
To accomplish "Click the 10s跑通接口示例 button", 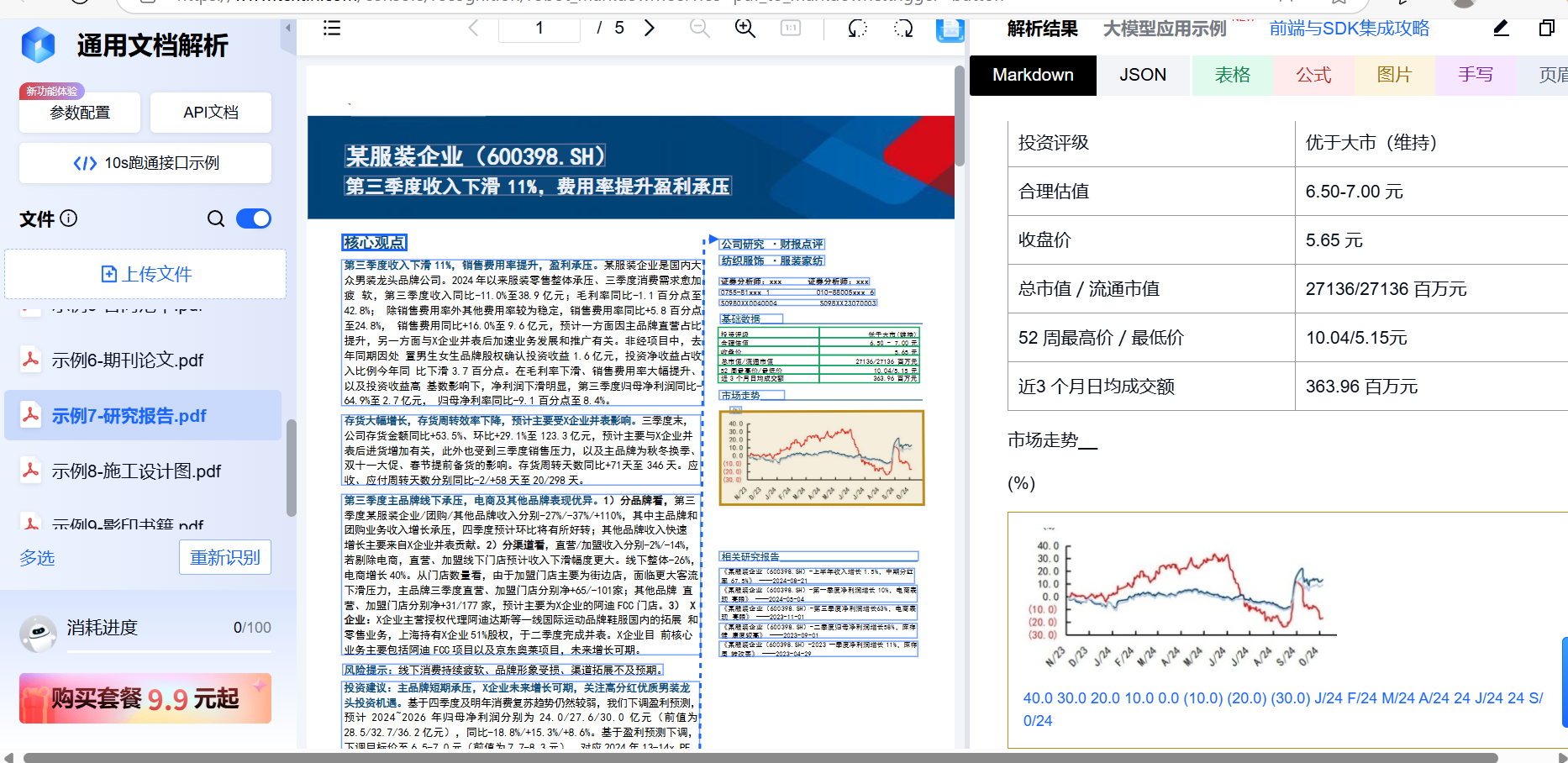I will pyautogui.click(x=145, y=162).
